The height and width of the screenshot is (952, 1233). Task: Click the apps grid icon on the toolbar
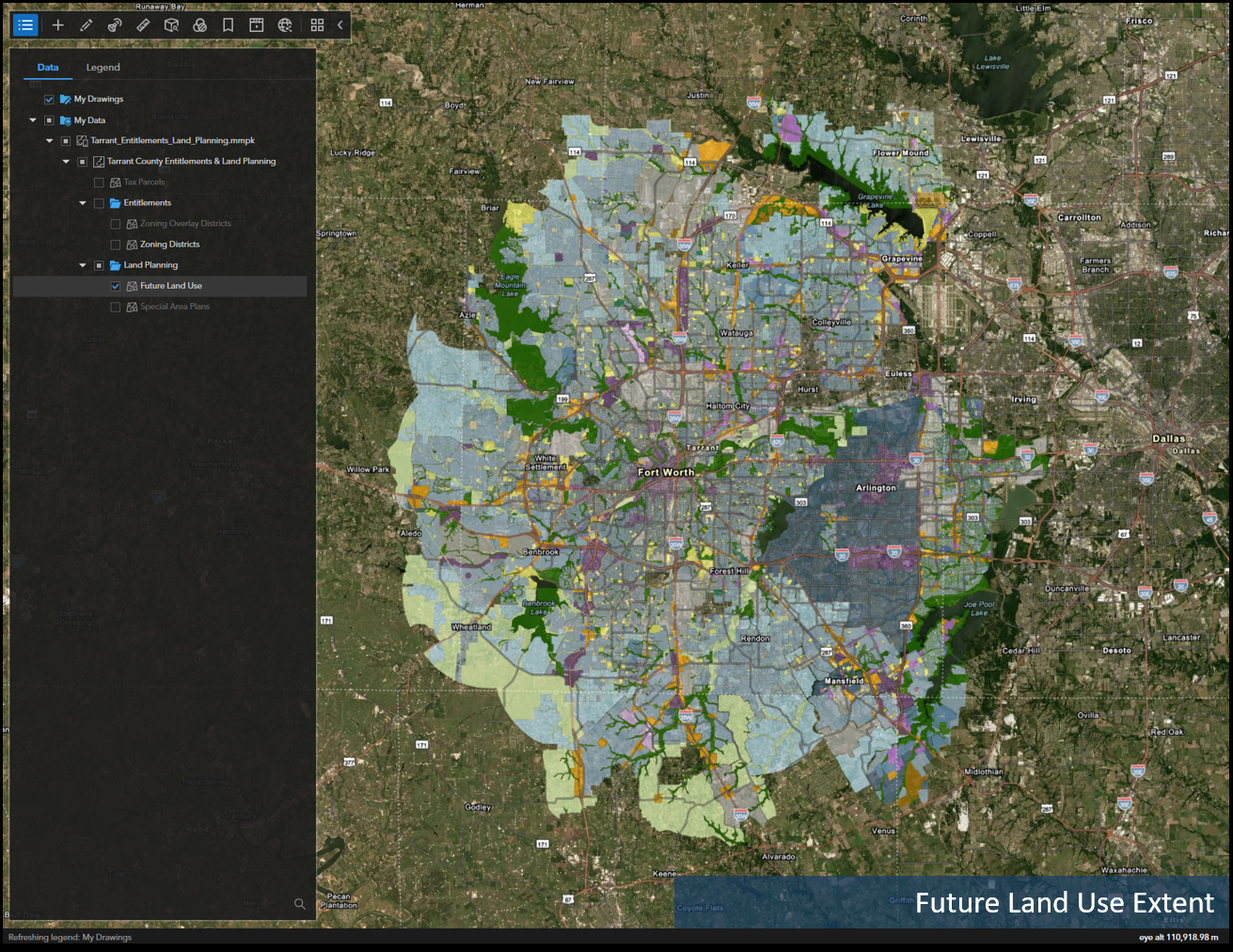tap(318, 25)
